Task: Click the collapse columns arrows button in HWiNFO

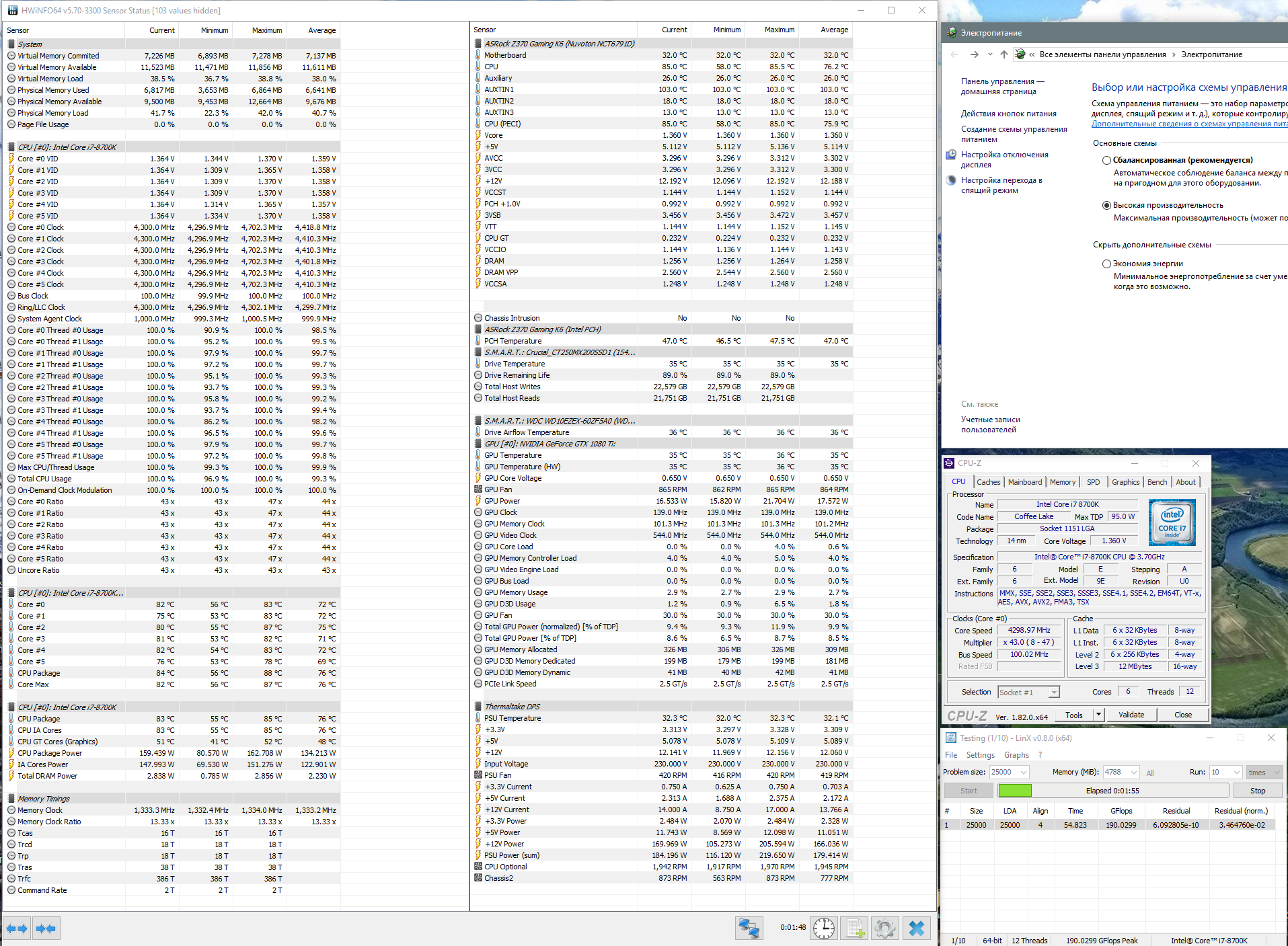Action: click(46, 929)
